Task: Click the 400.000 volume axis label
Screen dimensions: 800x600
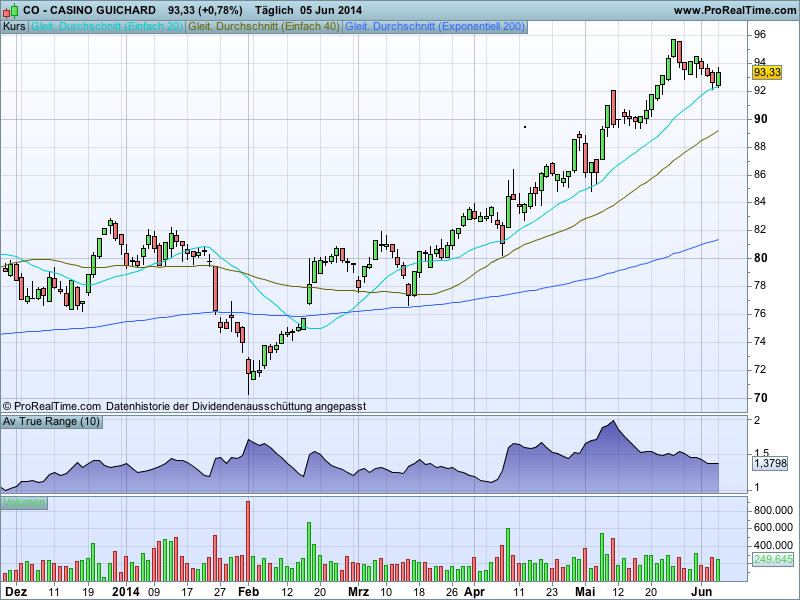Action: [x=773, y=545]
